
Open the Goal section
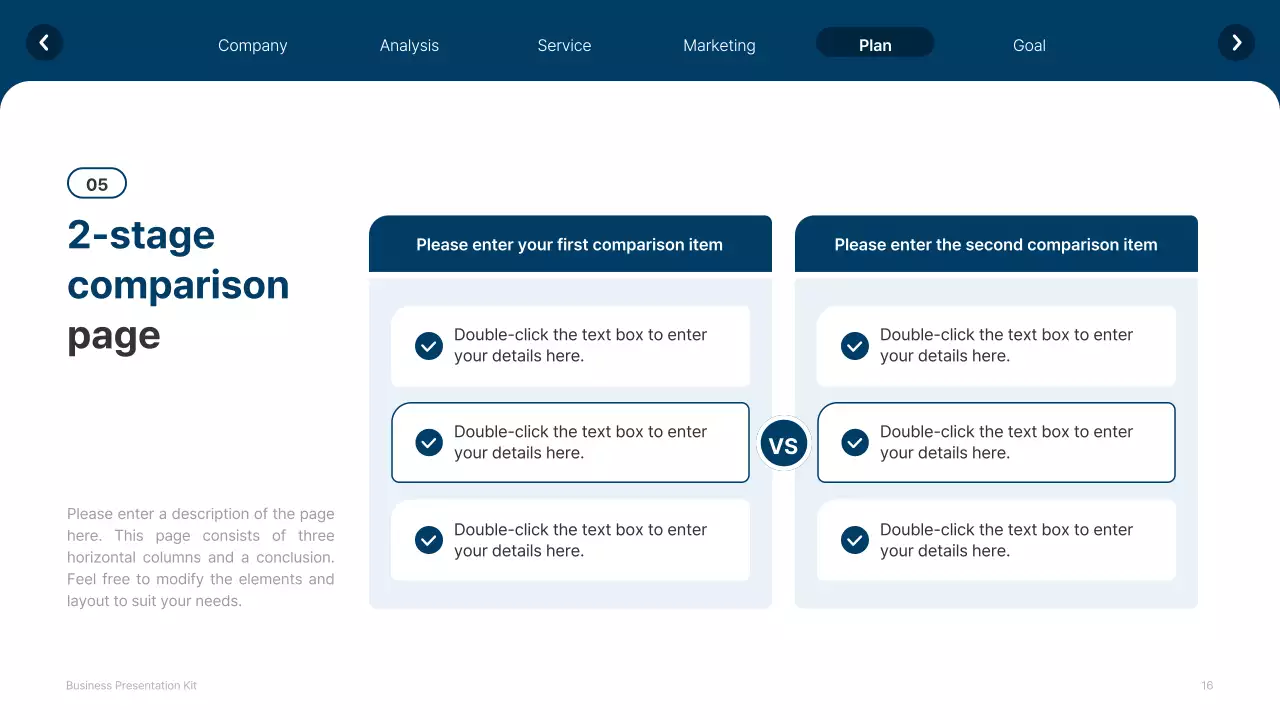click(1029, 45)
